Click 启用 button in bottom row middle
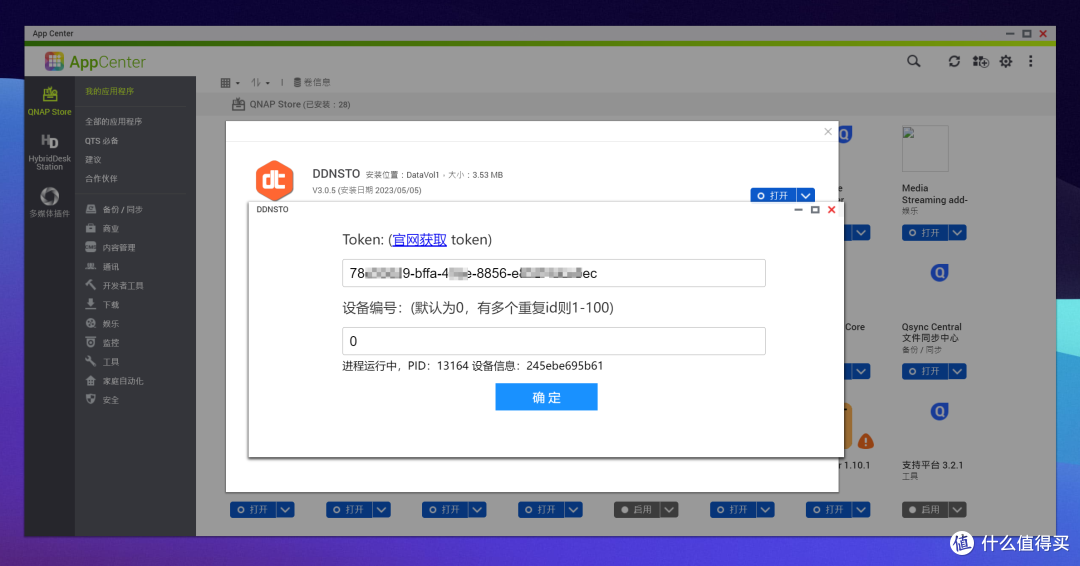Viewport: 1080px width, 566px height. [636, 510]
